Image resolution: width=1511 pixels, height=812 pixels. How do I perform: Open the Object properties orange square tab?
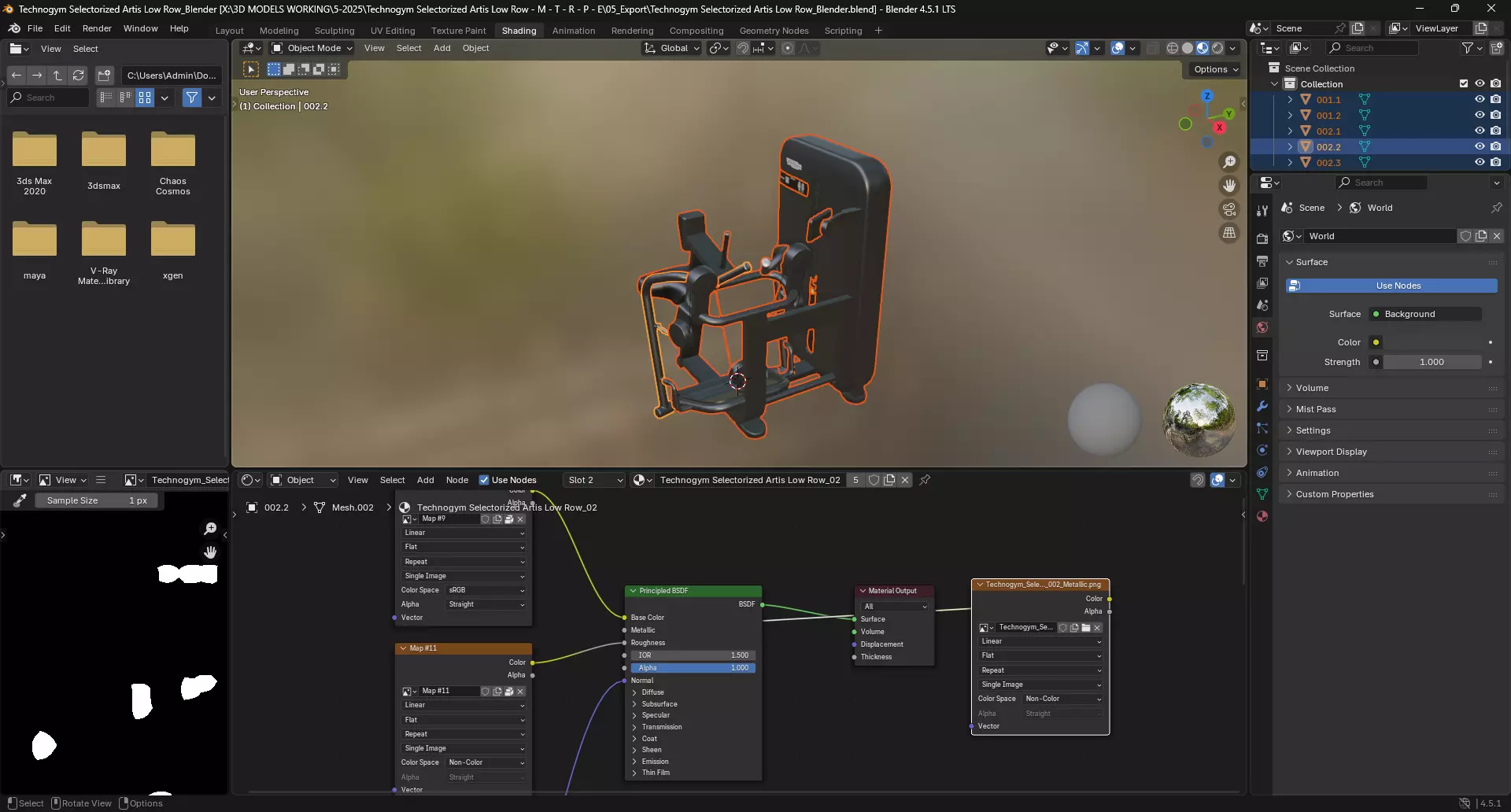[1262, 384]
